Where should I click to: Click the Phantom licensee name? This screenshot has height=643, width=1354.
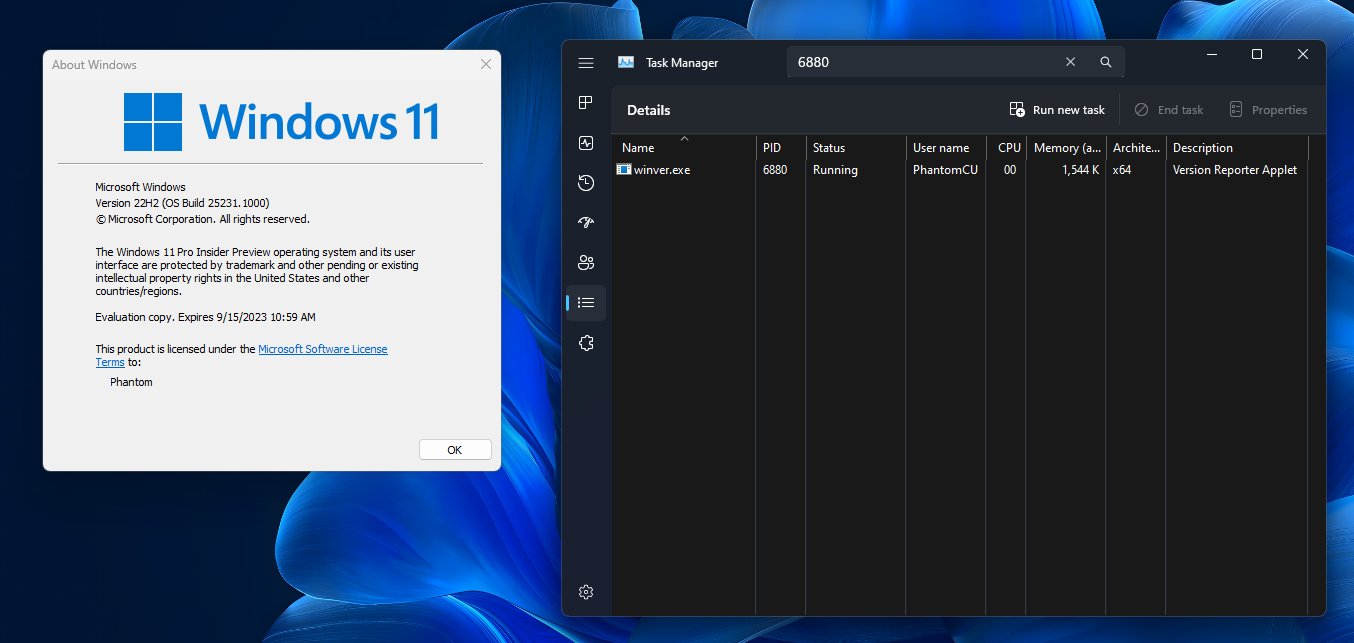[131, 382]
